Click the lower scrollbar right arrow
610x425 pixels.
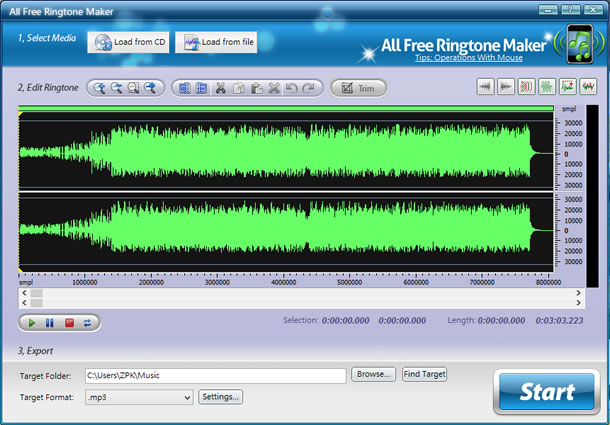(x=578, y=302)
